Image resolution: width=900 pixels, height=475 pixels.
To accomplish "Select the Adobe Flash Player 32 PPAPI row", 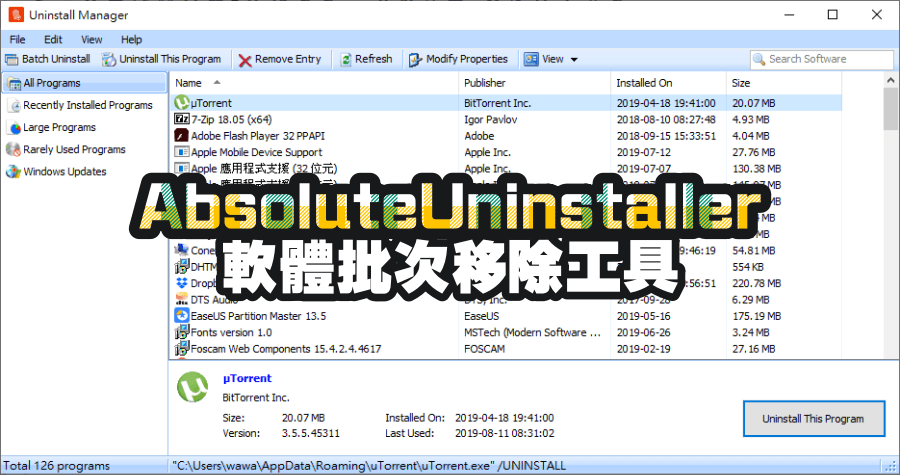I will point(506,136).
